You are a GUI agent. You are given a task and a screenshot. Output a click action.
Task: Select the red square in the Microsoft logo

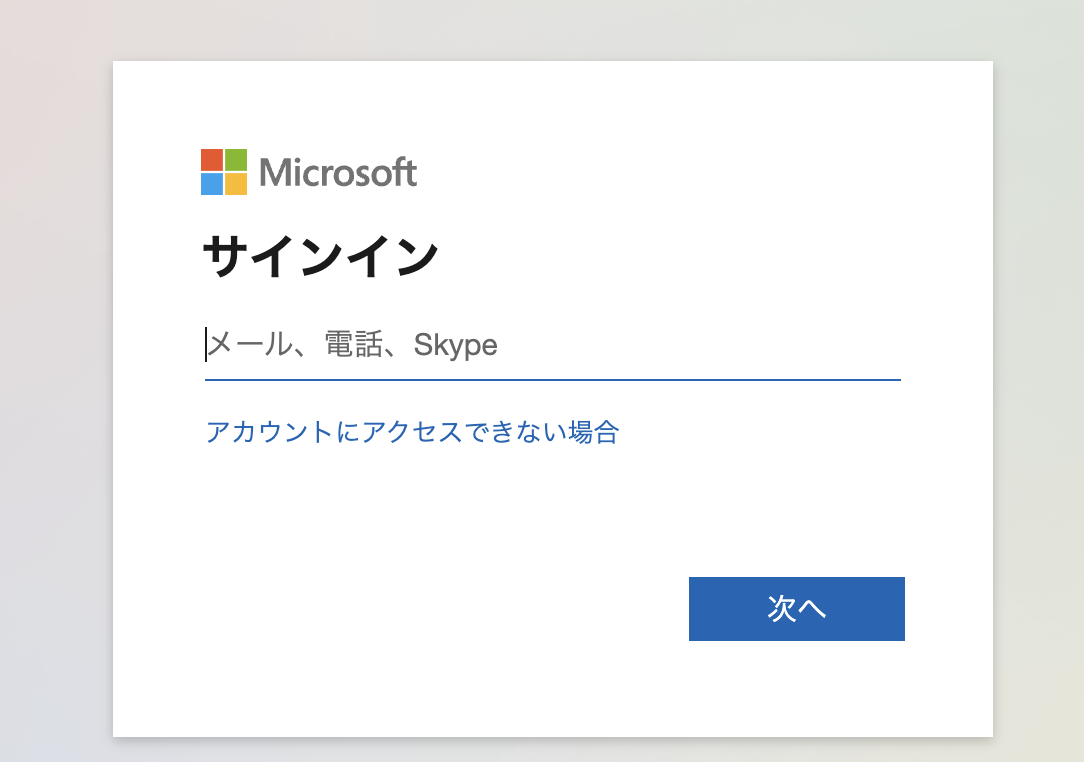(214, 159)
